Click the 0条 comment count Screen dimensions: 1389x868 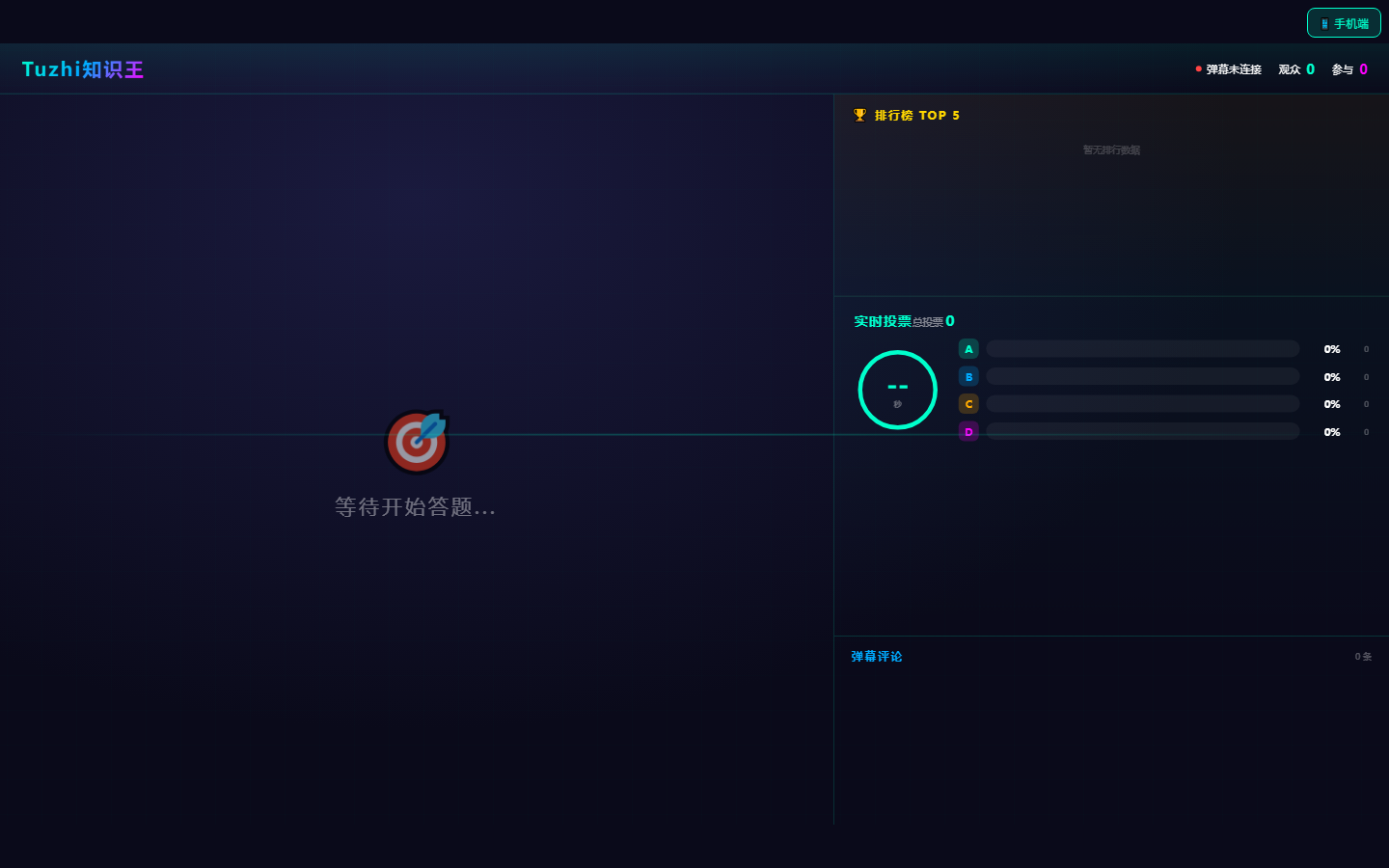(x=1363, y=657)
